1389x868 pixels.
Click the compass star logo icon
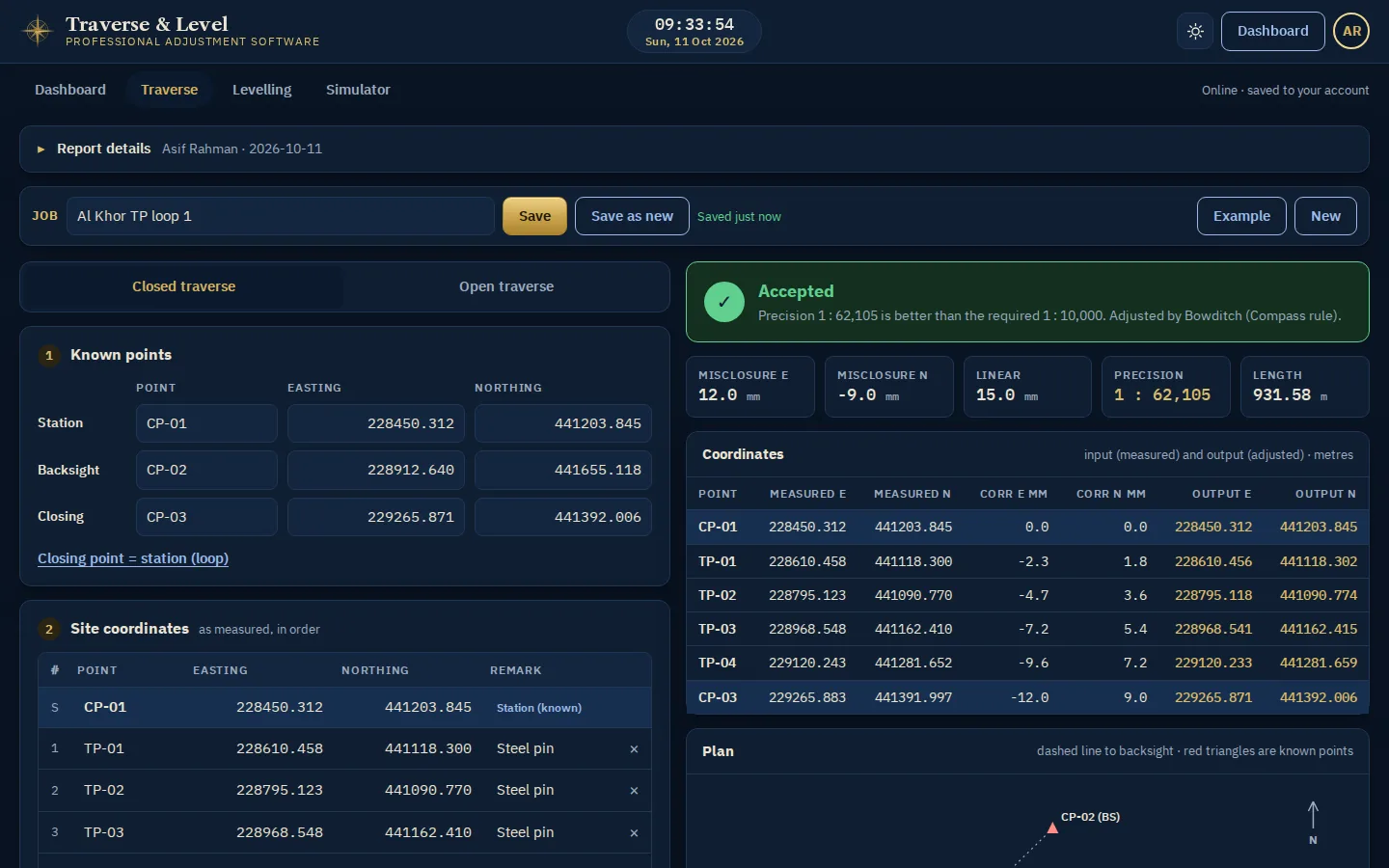38,31
